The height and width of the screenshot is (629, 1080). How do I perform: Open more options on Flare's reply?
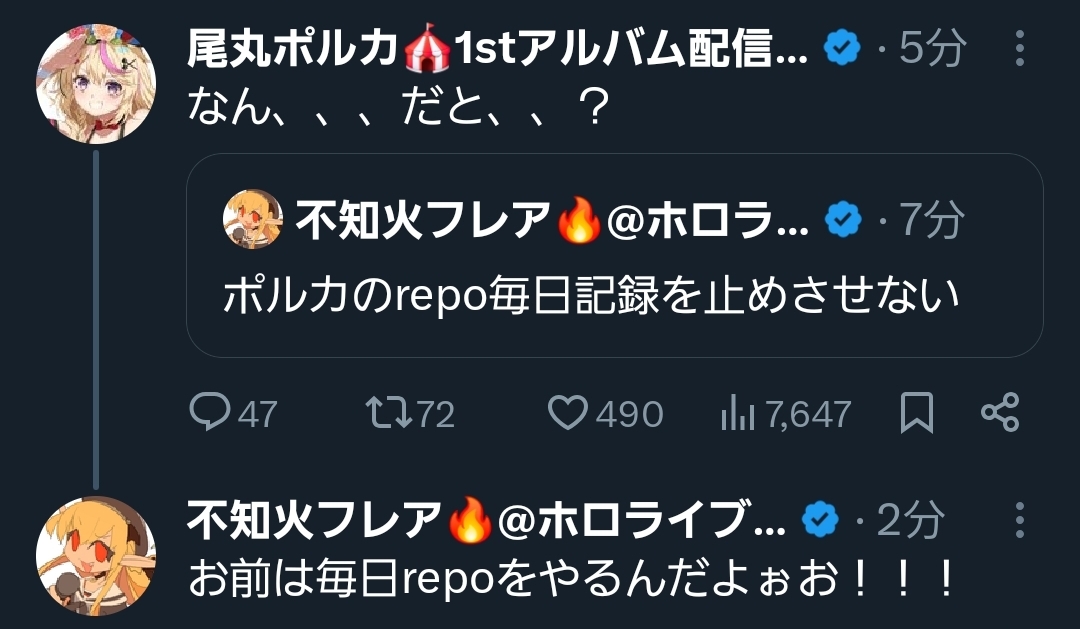(1019, 519)
